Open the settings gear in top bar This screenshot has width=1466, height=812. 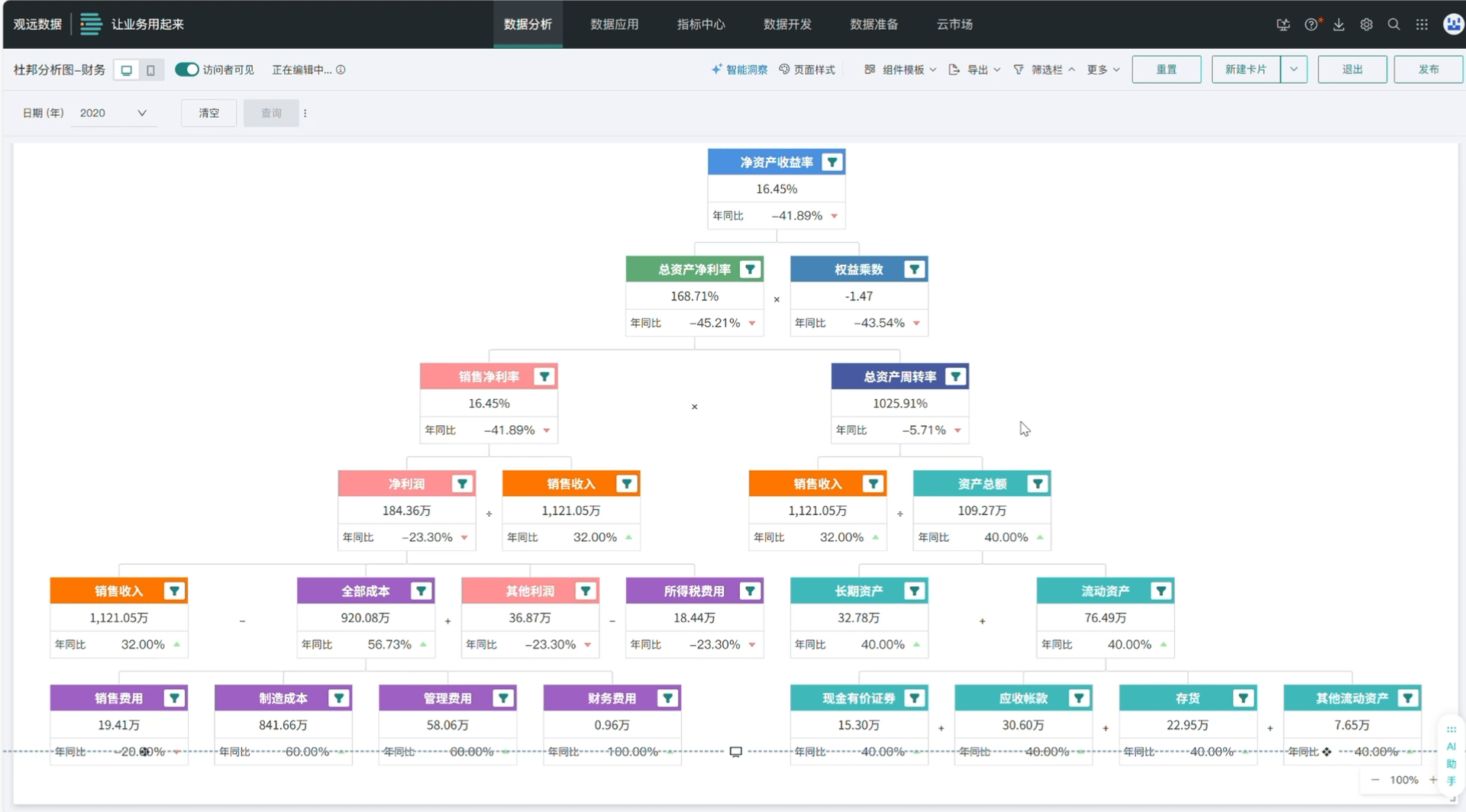(1366, 24)
